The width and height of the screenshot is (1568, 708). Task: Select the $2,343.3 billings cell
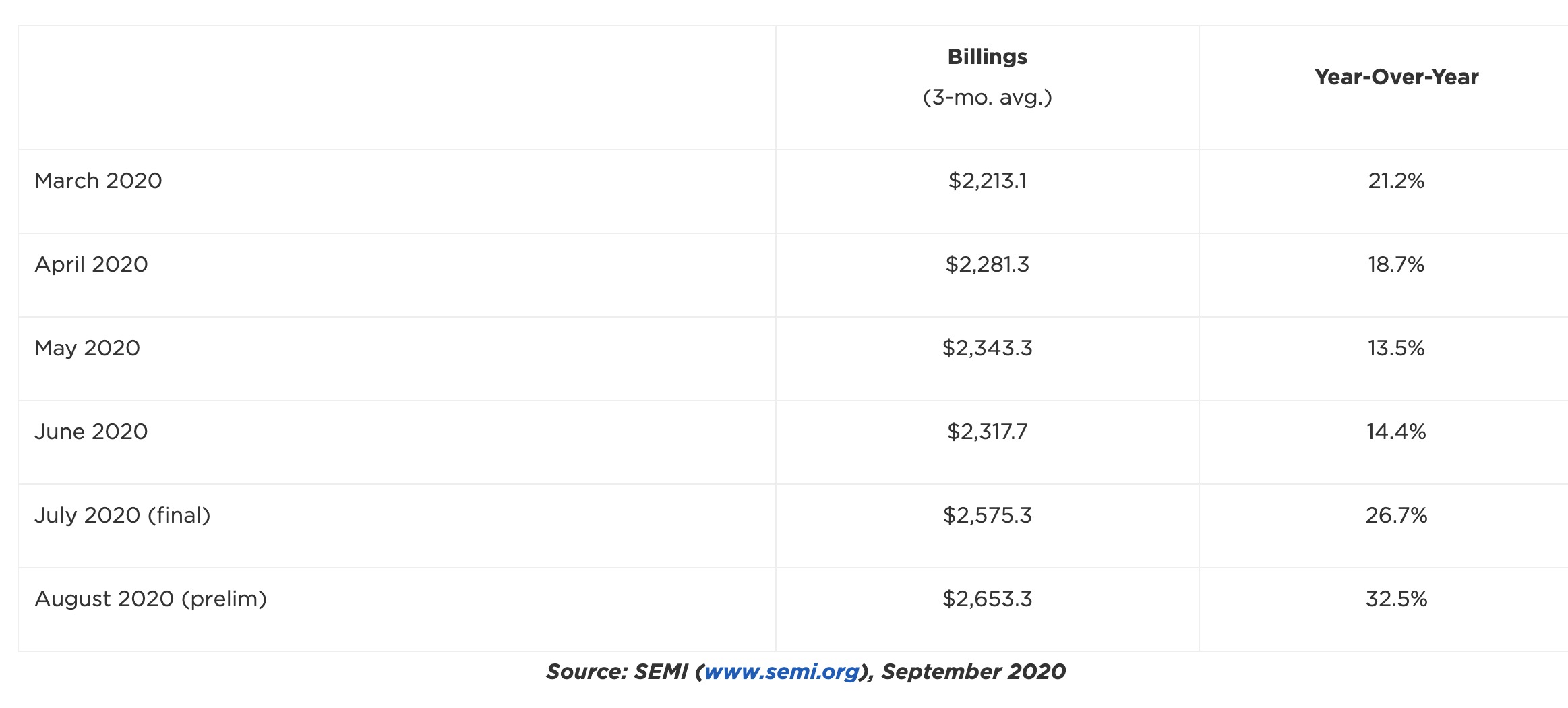click(x=987, y=348)
